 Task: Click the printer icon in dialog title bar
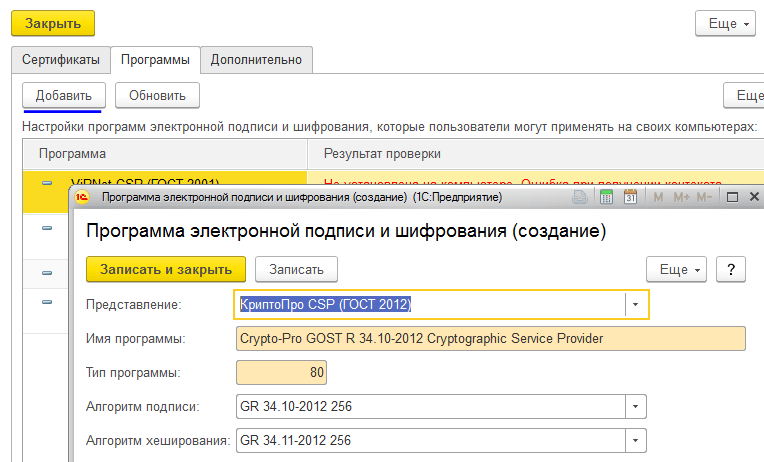(x=580, y=197)
